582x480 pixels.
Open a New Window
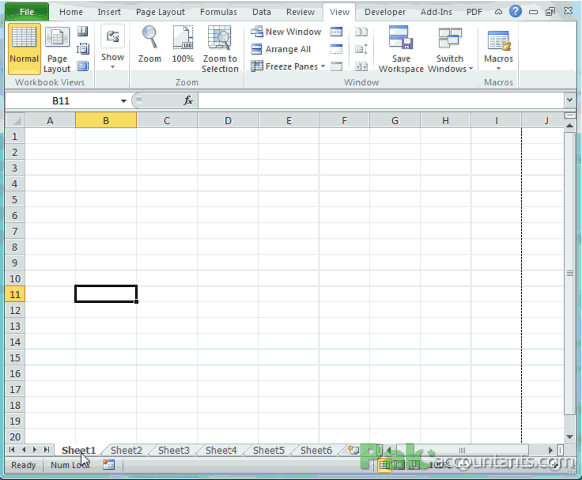click(285, 32)
